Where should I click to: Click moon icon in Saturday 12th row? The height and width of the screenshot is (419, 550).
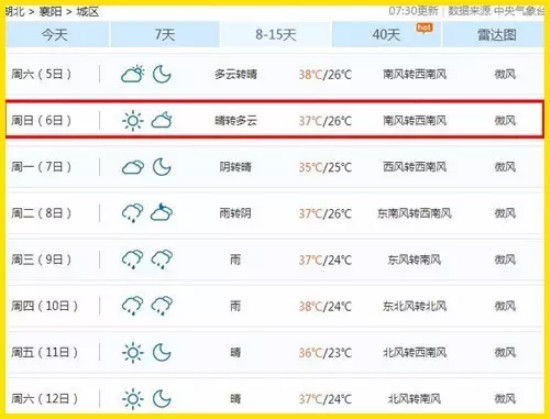click(162, 399)
